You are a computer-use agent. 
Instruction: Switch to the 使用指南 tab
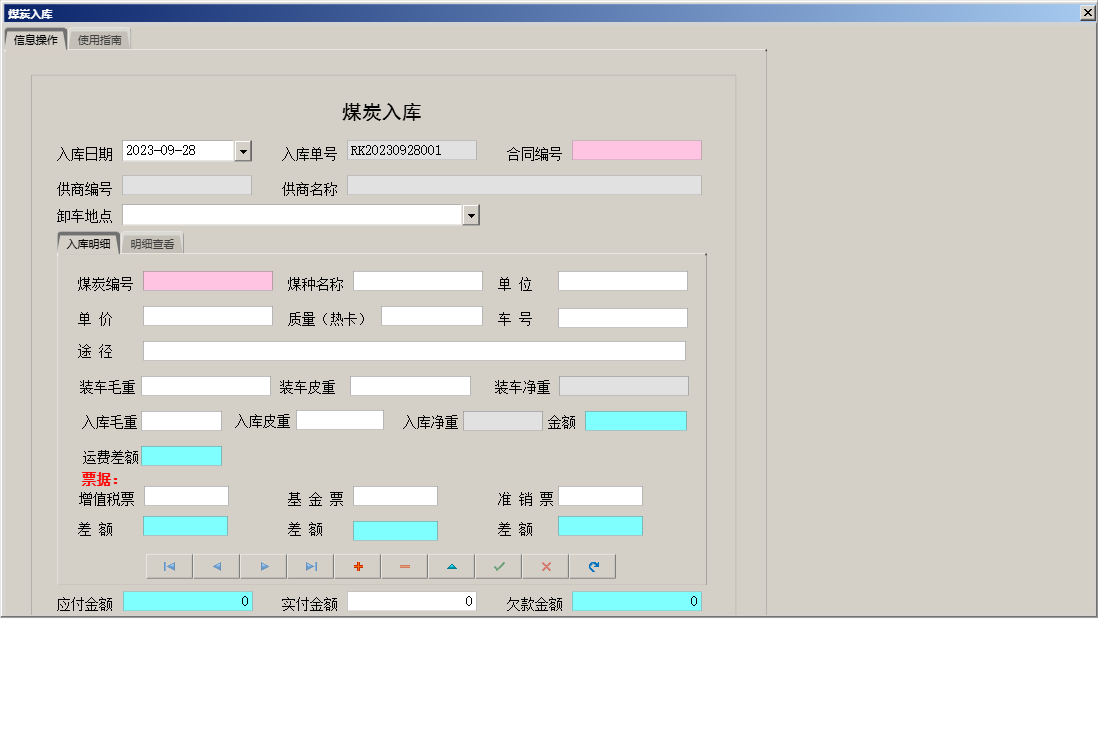pos(99,39)
